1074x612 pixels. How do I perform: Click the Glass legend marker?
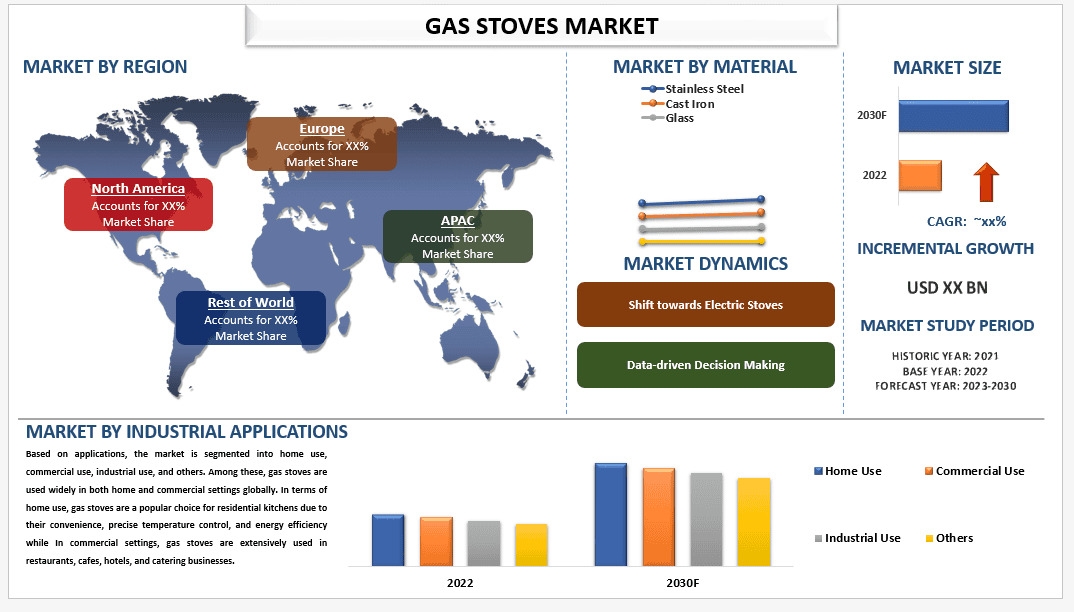(x=652, y=118)
